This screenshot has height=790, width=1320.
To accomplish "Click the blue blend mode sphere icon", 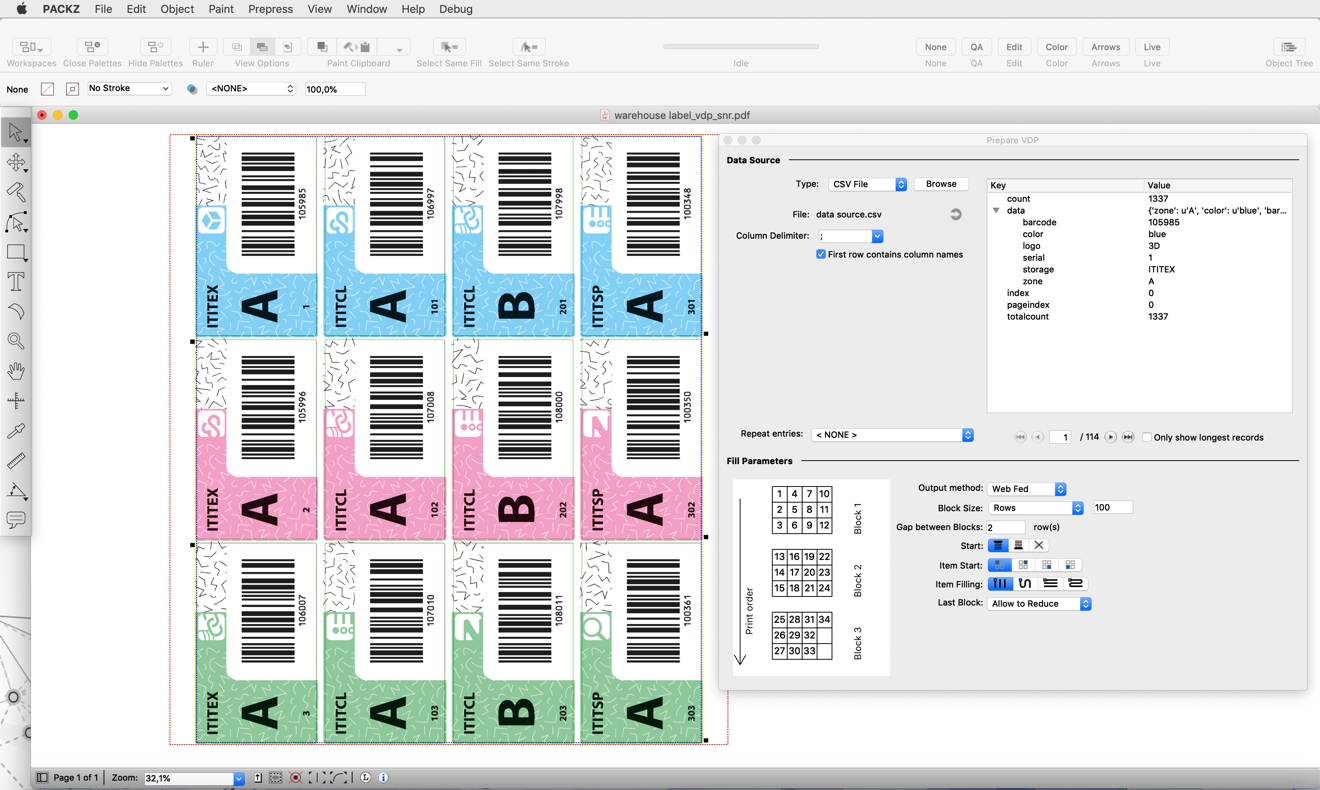I will (x=192, y=89).
